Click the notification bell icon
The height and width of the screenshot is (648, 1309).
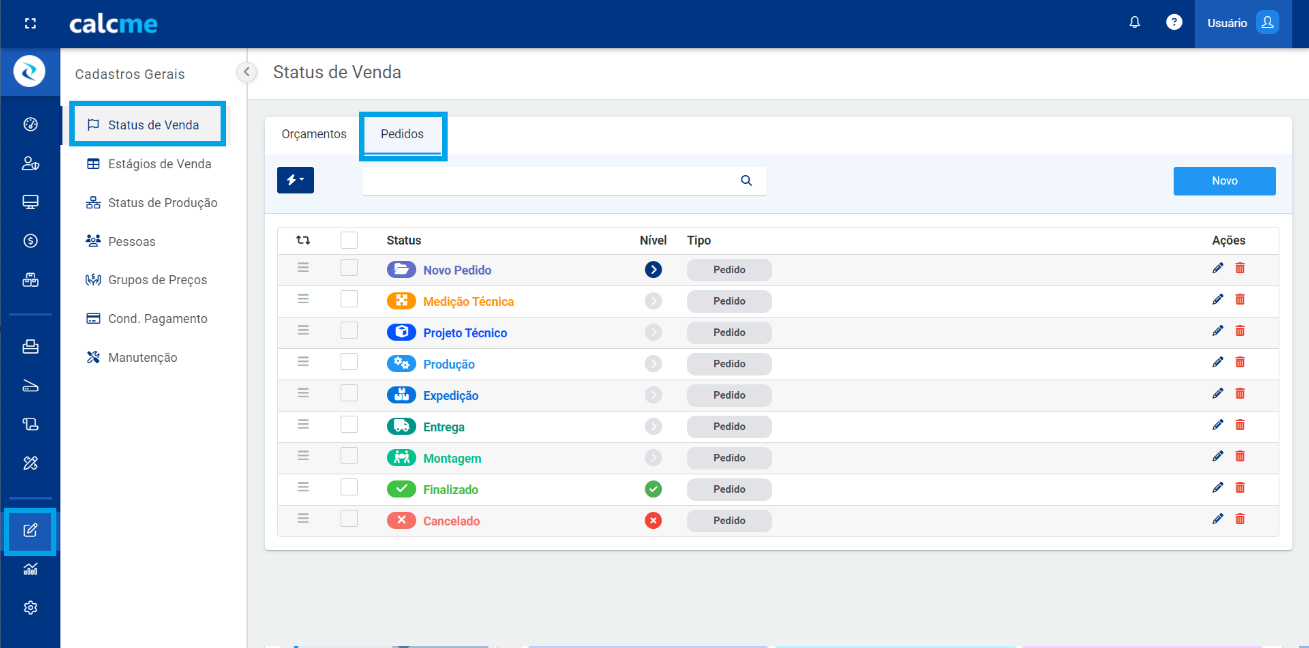(1134, 22)
